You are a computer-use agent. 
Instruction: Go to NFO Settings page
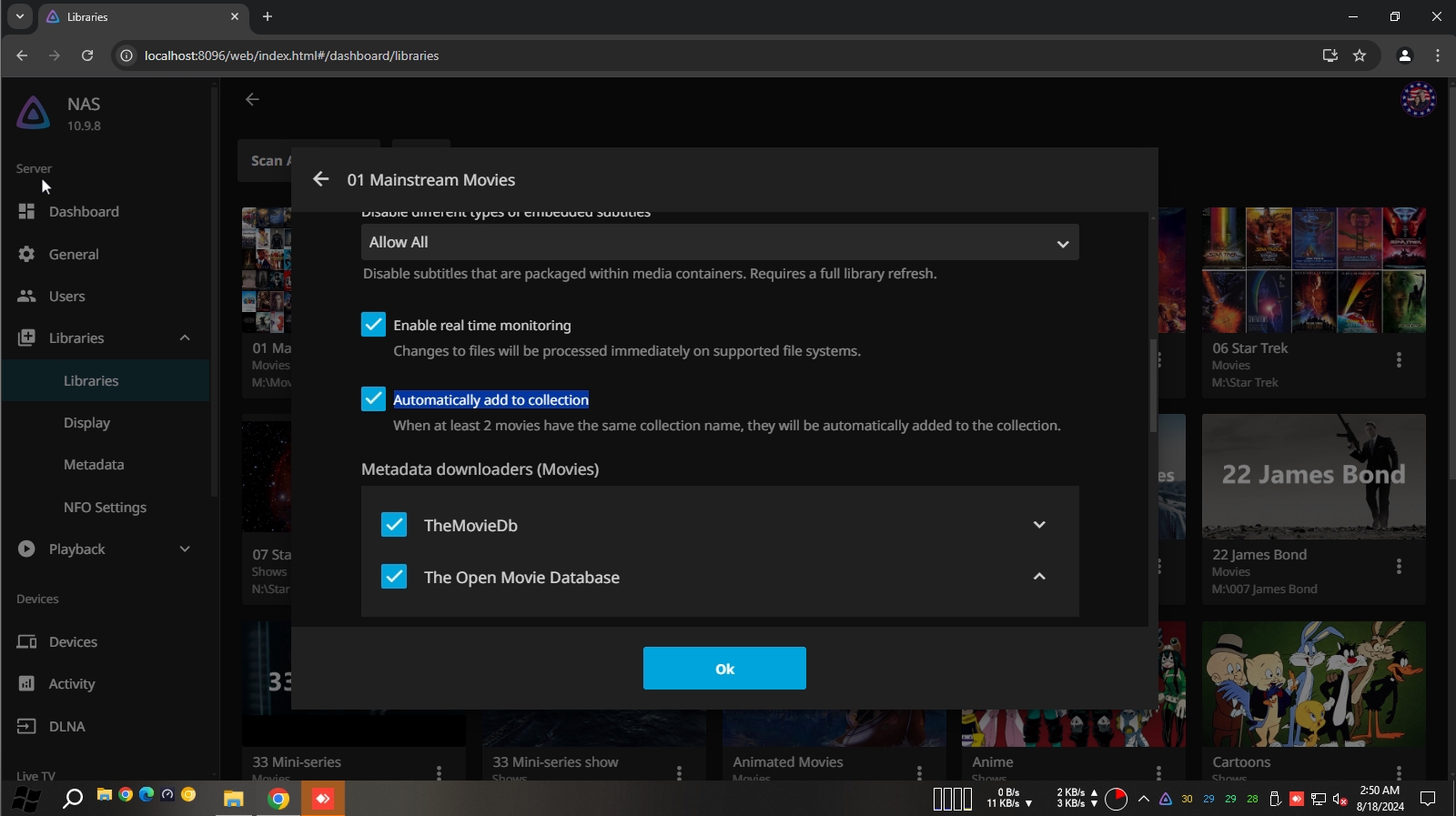(105, 508)
